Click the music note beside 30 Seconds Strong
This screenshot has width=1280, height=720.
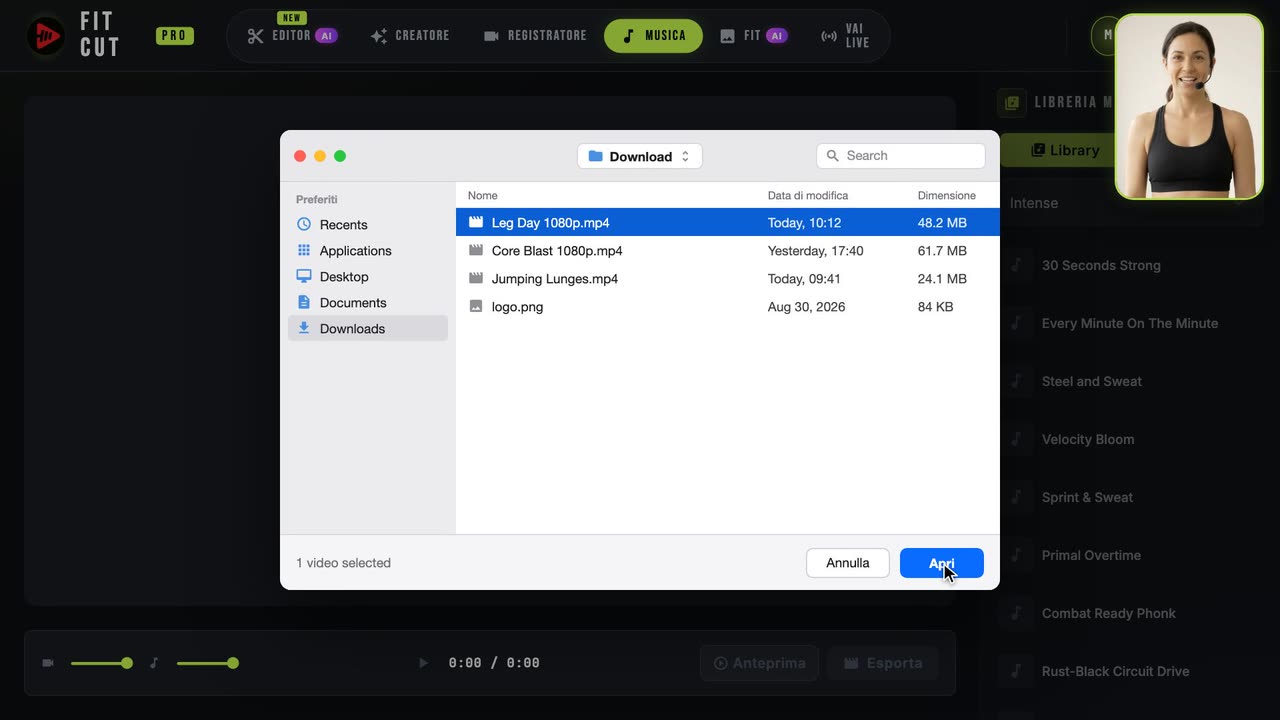1016,265
